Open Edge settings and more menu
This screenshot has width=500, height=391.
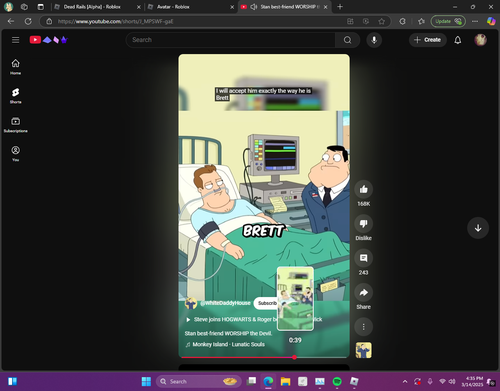click(475, 21)
